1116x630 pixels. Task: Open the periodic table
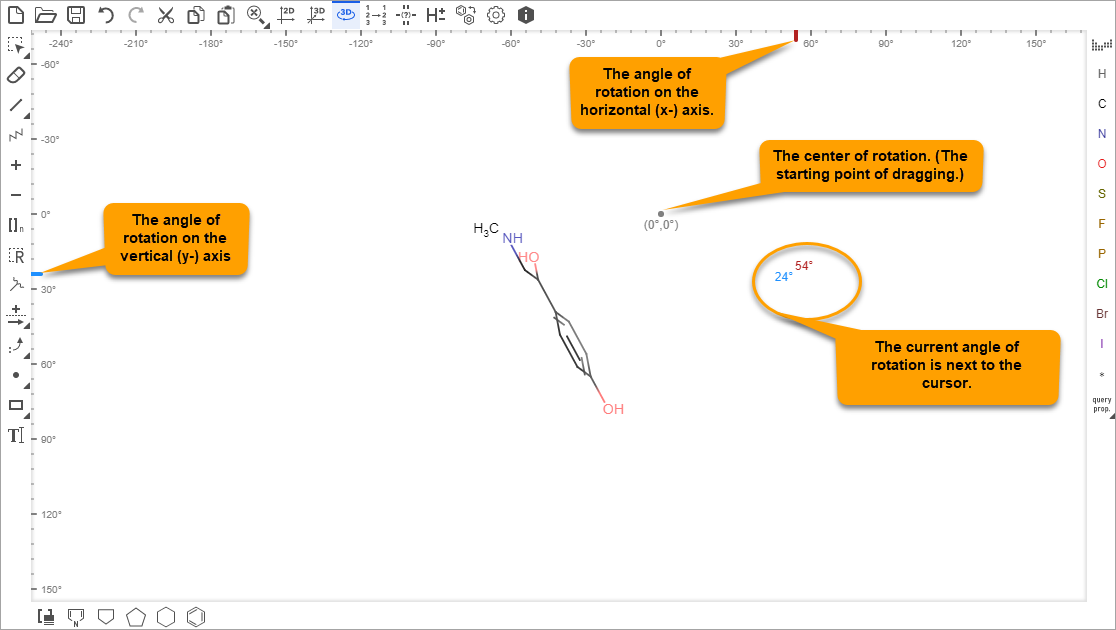pyautogui.click(x=1101, y=45)
